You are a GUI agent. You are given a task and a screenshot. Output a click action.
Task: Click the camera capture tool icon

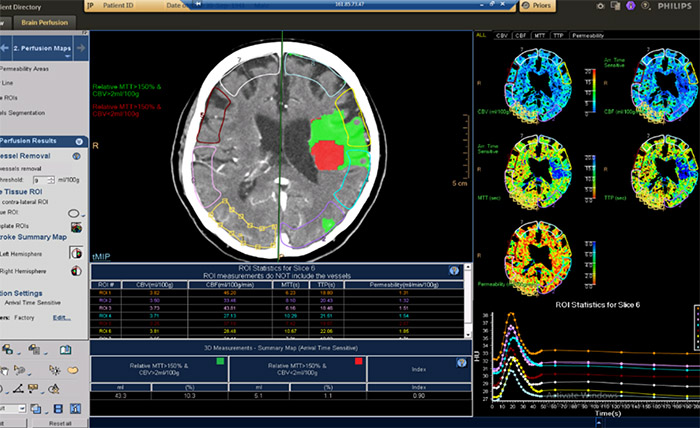[x=7, y=349]
